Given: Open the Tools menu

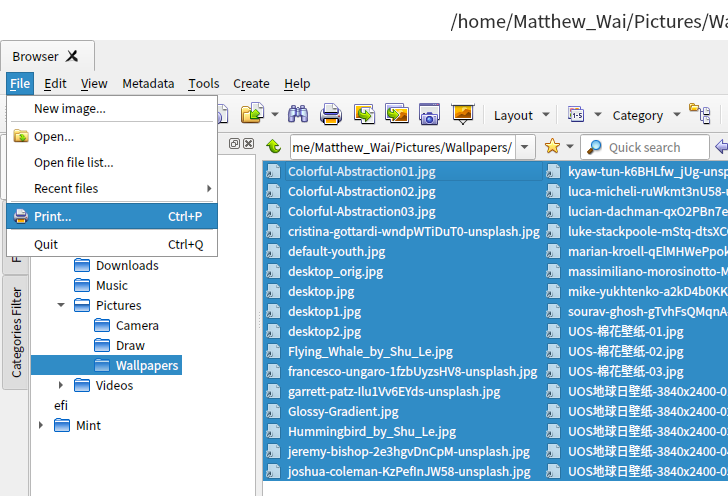Looking at the screenshot, I should coord(204,84).
